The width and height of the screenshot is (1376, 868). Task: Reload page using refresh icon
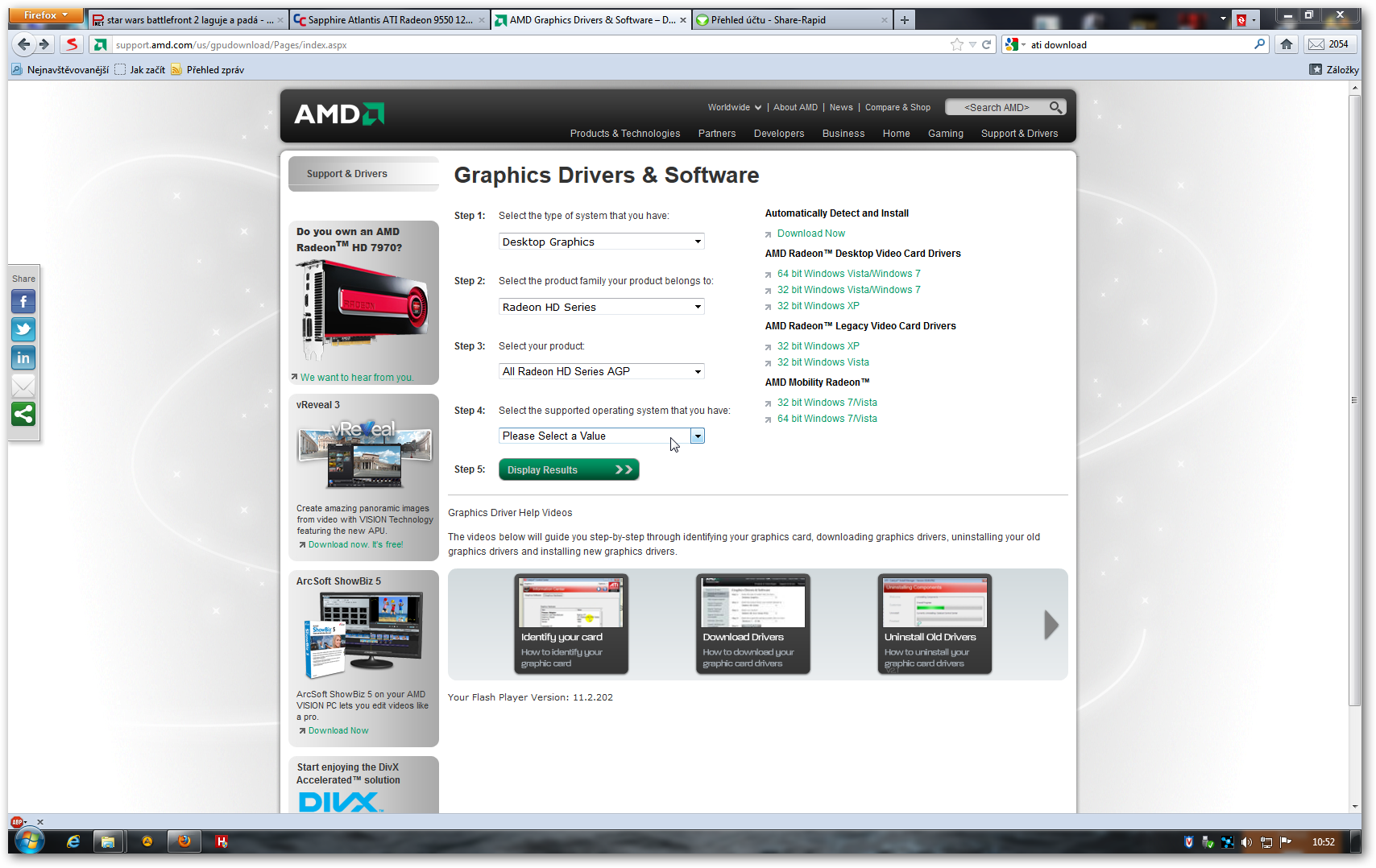pyautogui.click(x=986, y=44)
